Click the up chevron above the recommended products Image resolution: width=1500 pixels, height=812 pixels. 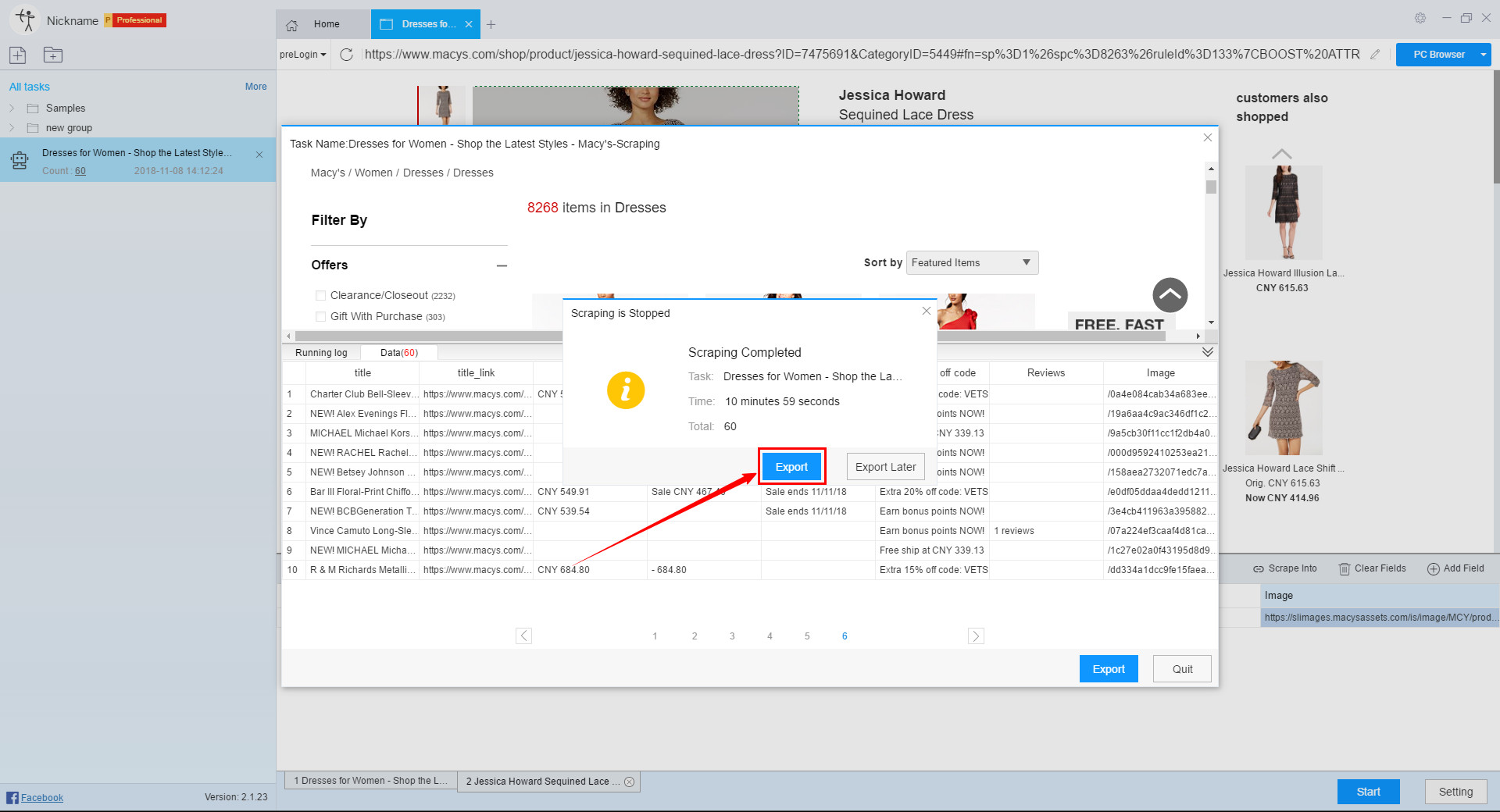click(1282, 154)
